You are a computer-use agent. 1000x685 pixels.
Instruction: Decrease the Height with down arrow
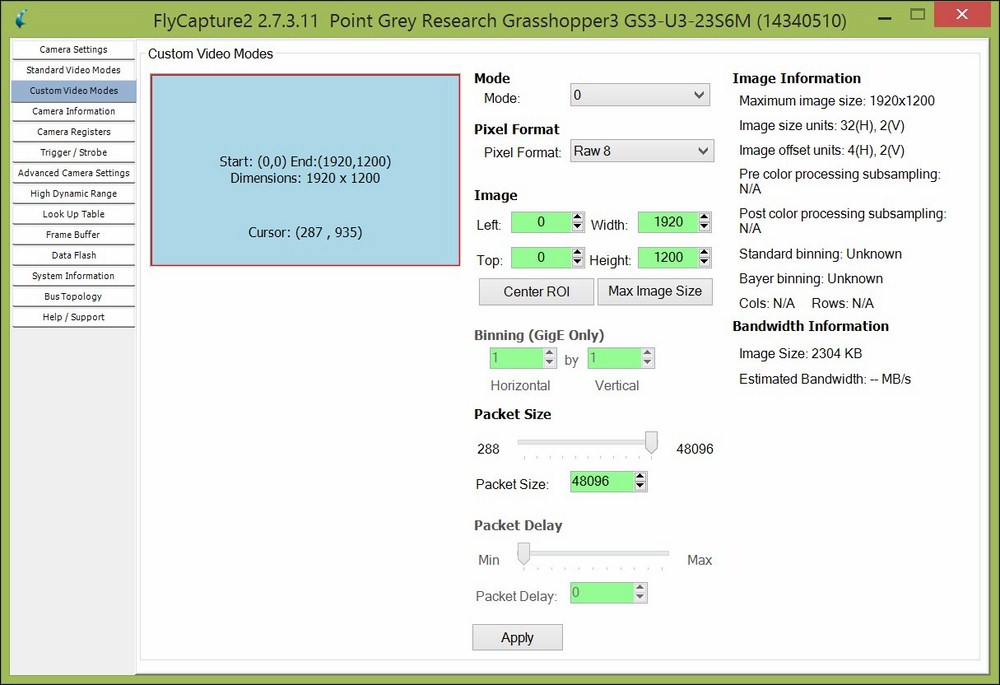click(x=705, y=263)
